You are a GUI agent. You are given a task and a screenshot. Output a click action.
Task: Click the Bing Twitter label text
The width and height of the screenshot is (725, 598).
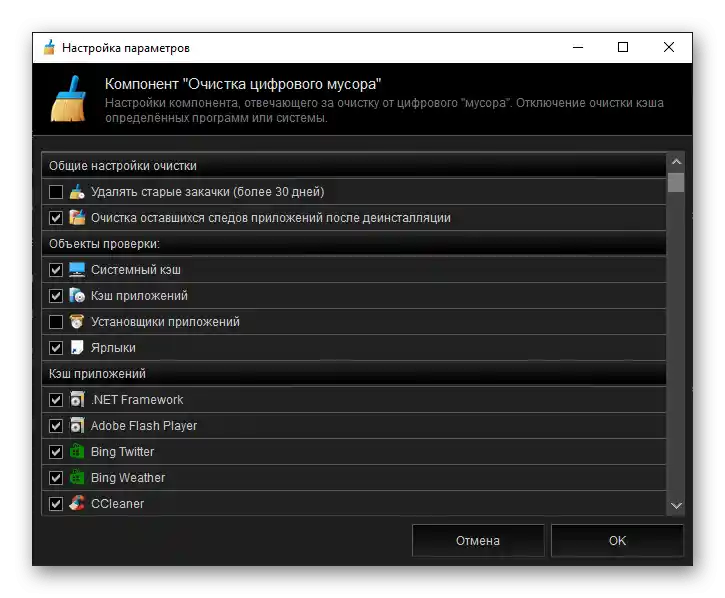123,451
